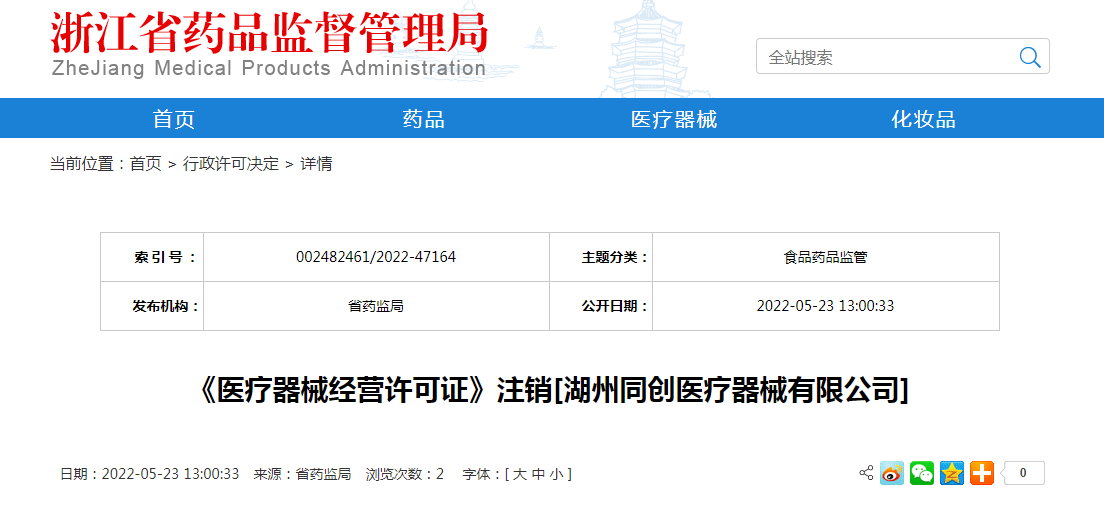This screenshot has width=1104, height=505.
Task: Open 行政许可决定 breadcrumb link
Action: [x=231, y=164]
